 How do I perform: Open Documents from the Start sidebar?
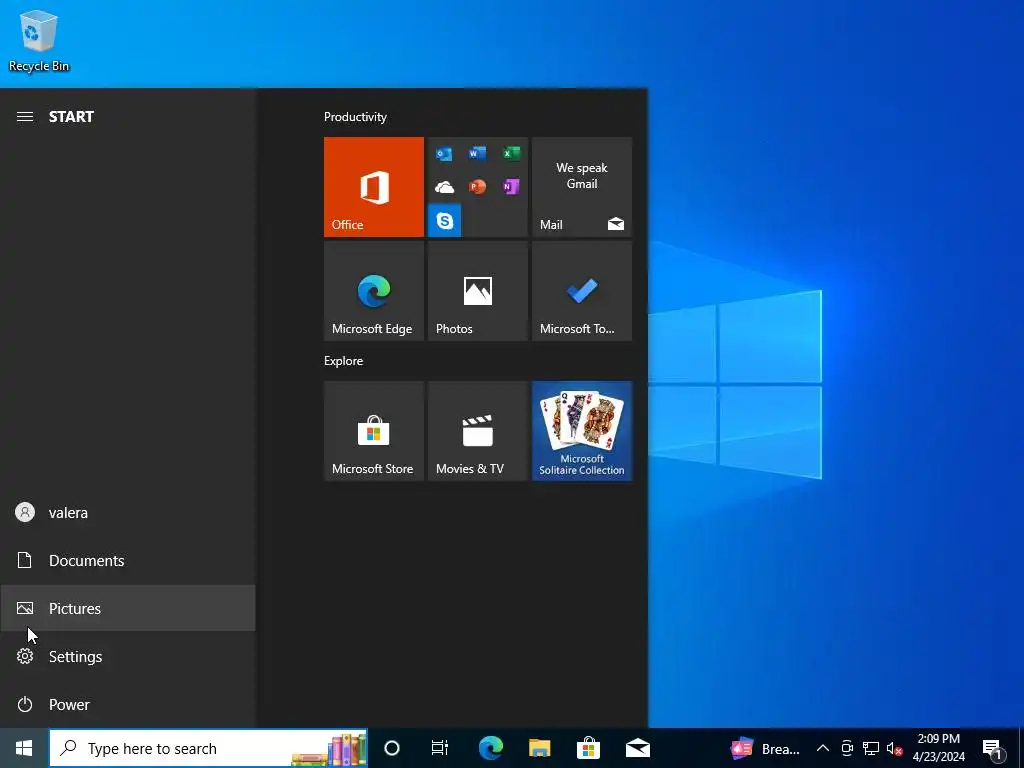tap(128, 560)
